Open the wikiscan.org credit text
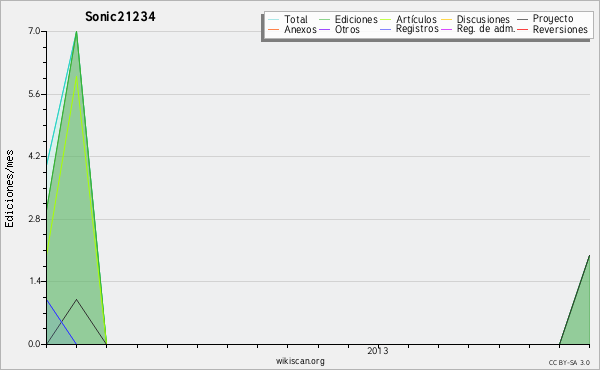 pyautogui.click(x=300, y=361)
